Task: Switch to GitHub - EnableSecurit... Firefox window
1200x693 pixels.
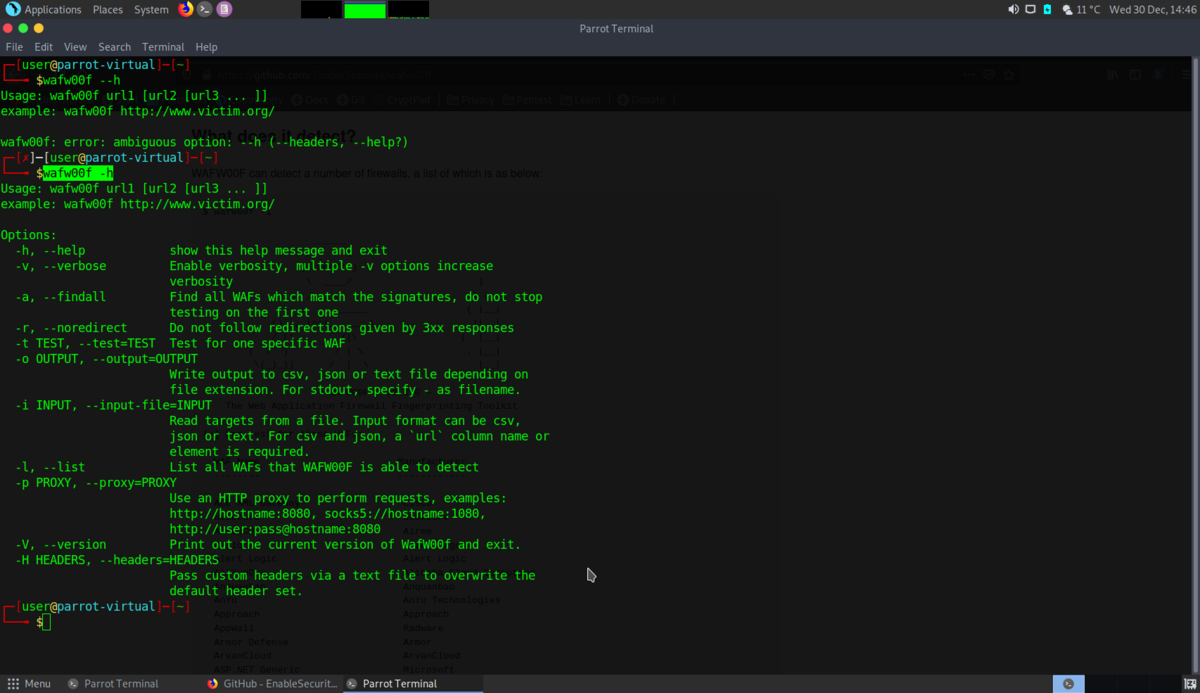Action: [272, 684]
